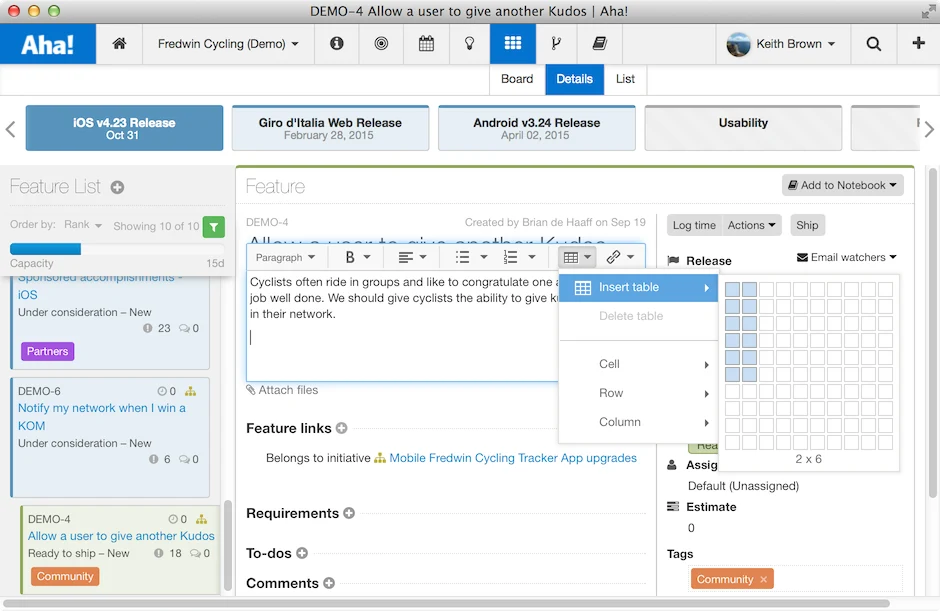
Task: Click the bold formatting icon
Action: coord(350,257)
